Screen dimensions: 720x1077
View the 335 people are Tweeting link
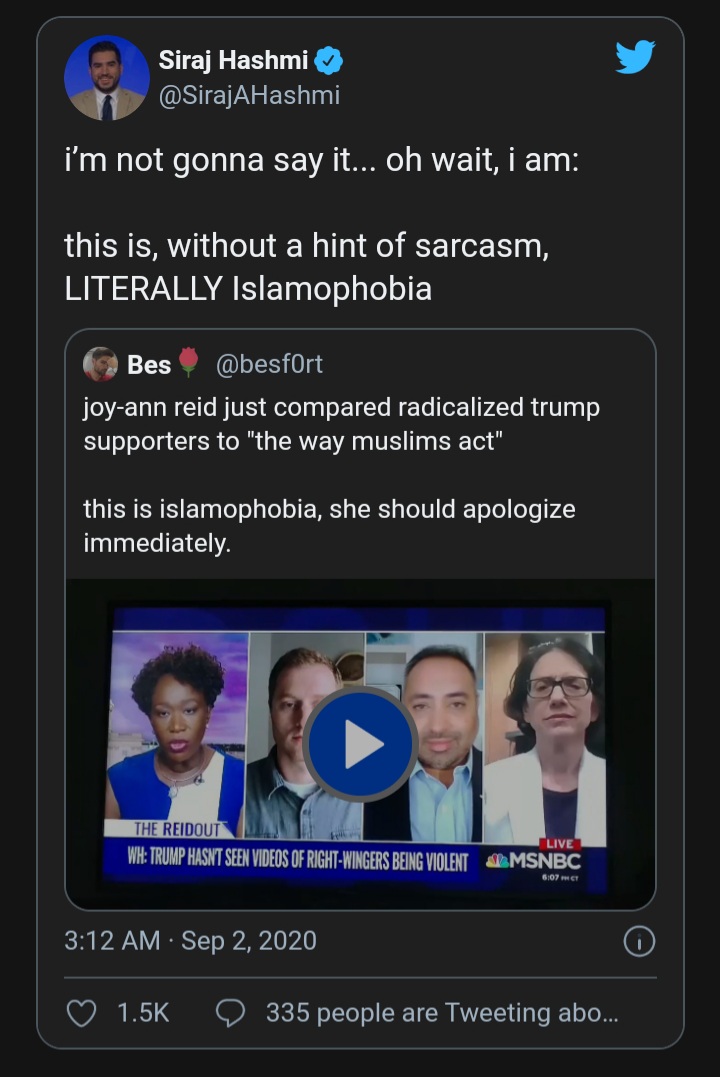pos(442,1013)
